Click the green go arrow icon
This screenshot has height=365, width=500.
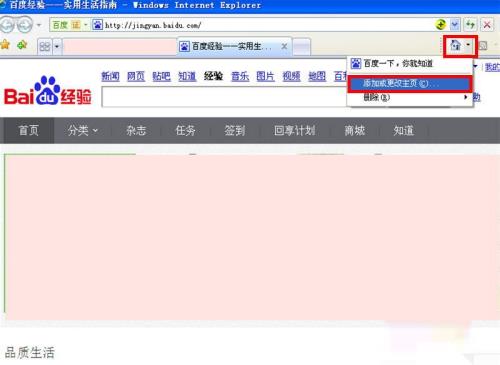(x=441, y=25)
